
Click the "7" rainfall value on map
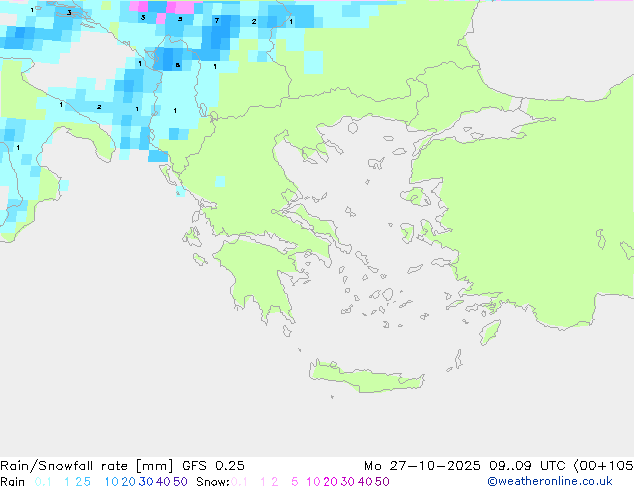217,20
